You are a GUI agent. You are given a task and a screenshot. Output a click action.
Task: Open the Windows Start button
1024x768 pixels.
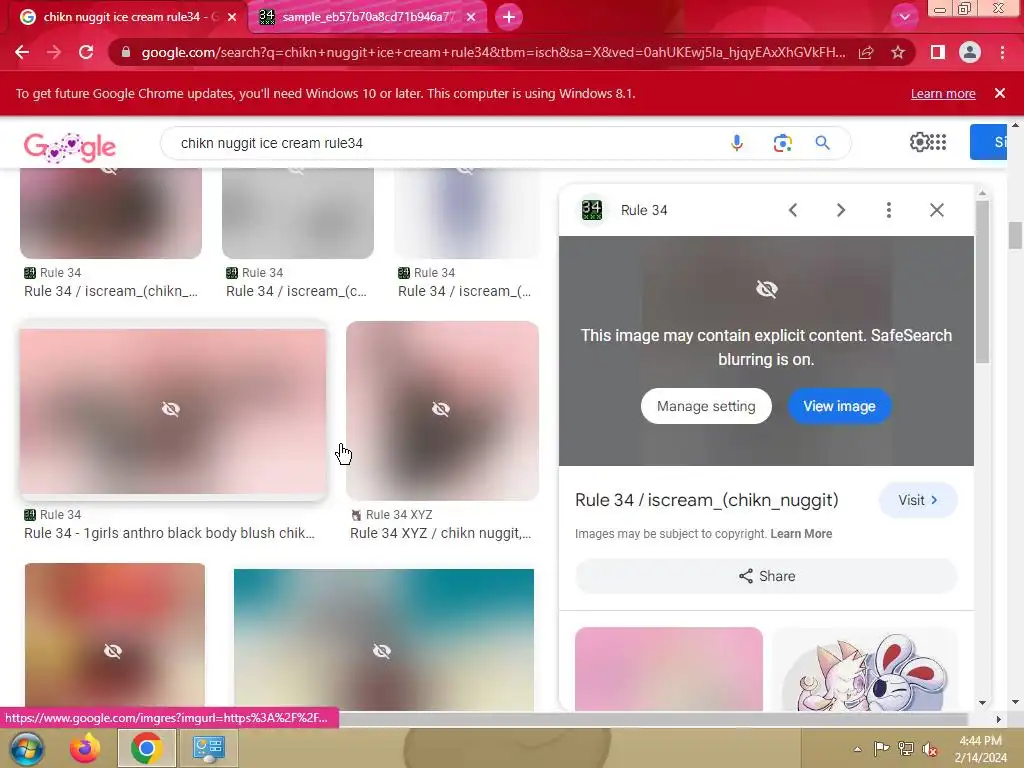(26, 748)
